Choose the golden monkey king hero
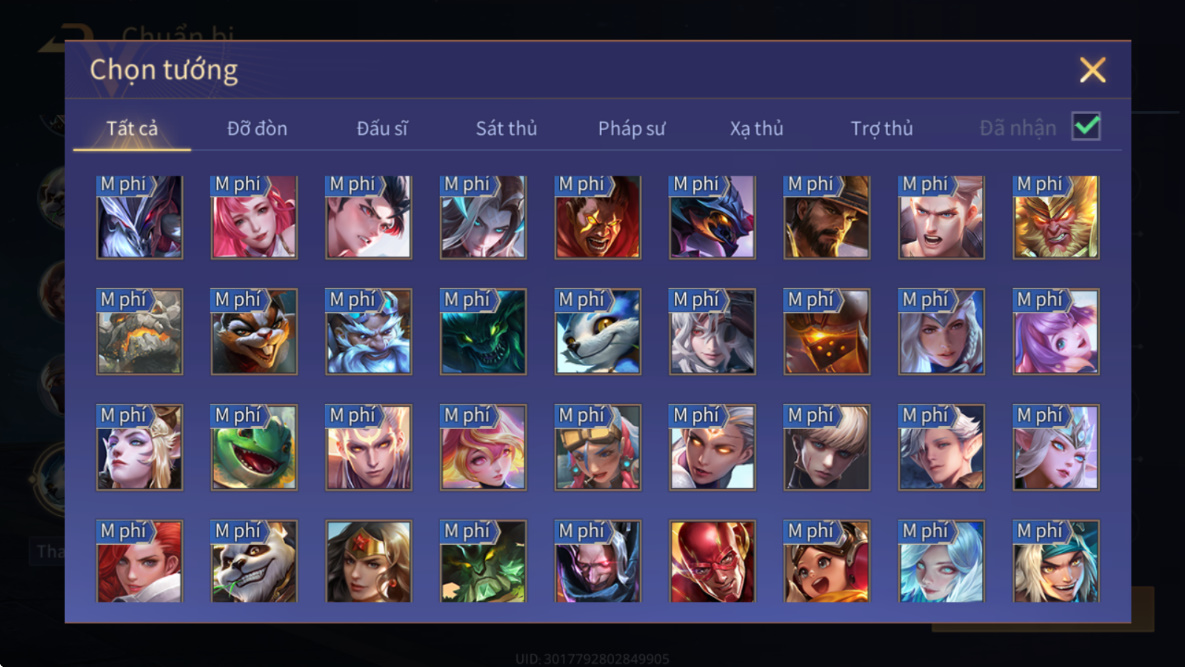The height and width of the screenshot is (667, 1185). pos(1056,218)
